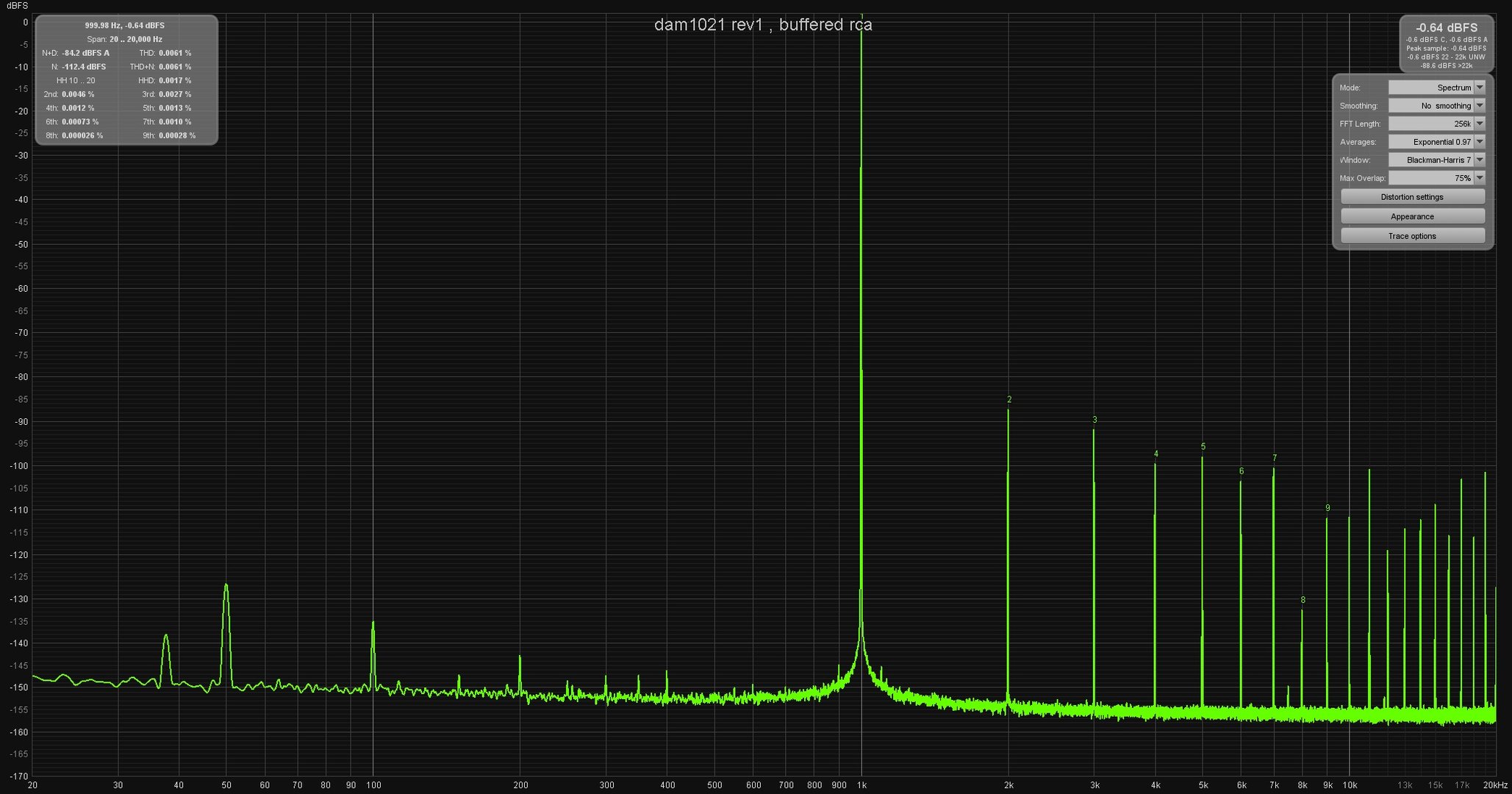Open Distortion settings
The width and height of the screenshot is (1512, 794).
[1412, 197]
